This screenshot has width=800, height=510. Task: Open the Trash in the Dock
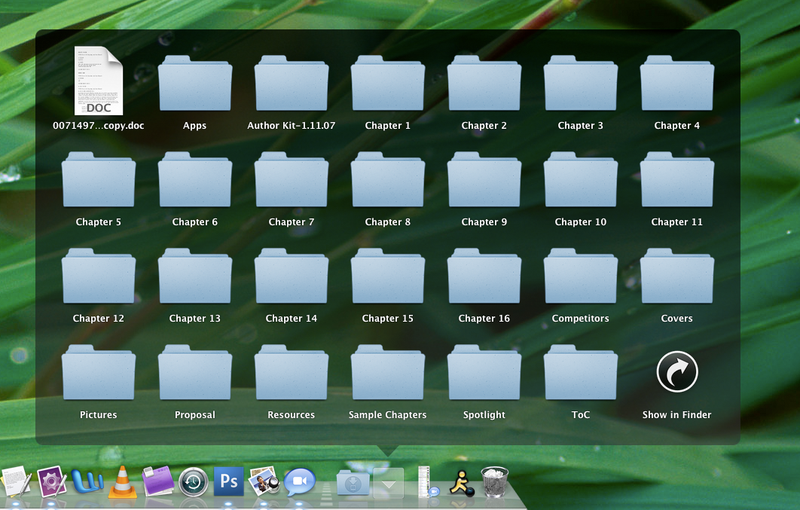pyautogui.click(x=495, y=482)
